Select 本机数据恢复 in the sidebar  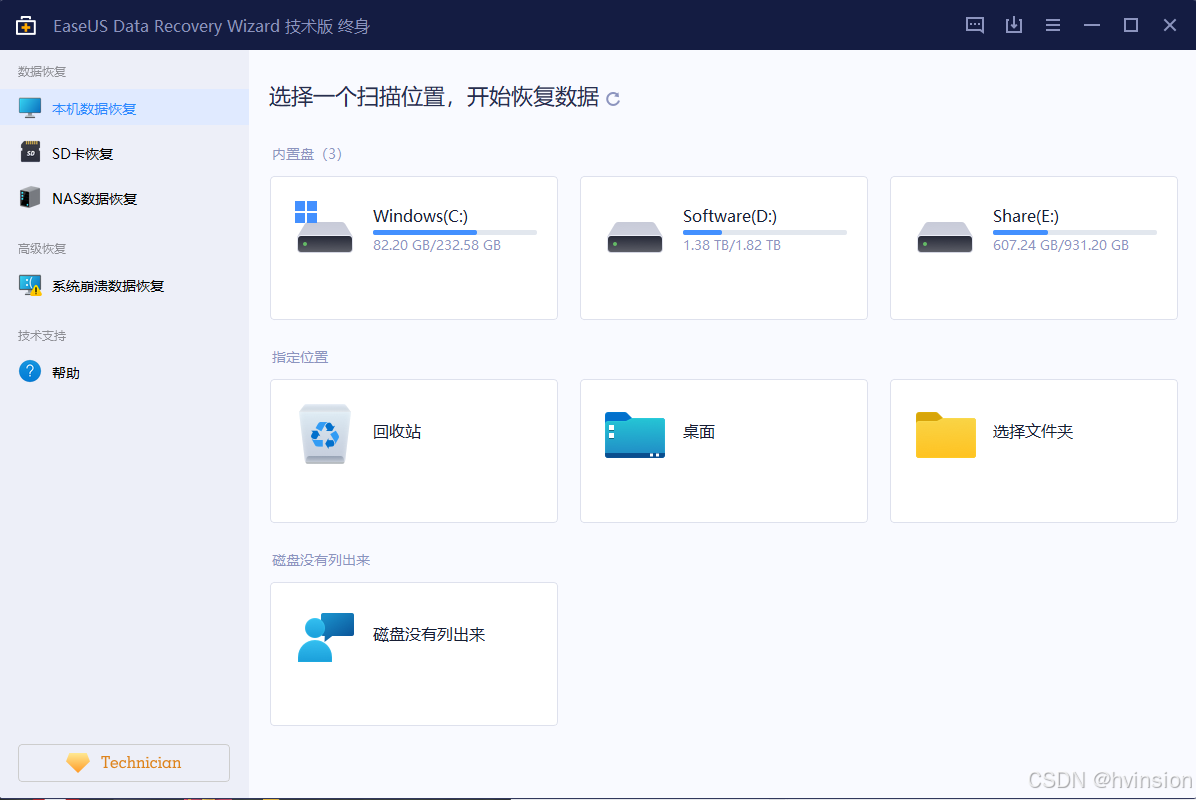point(124,108)
